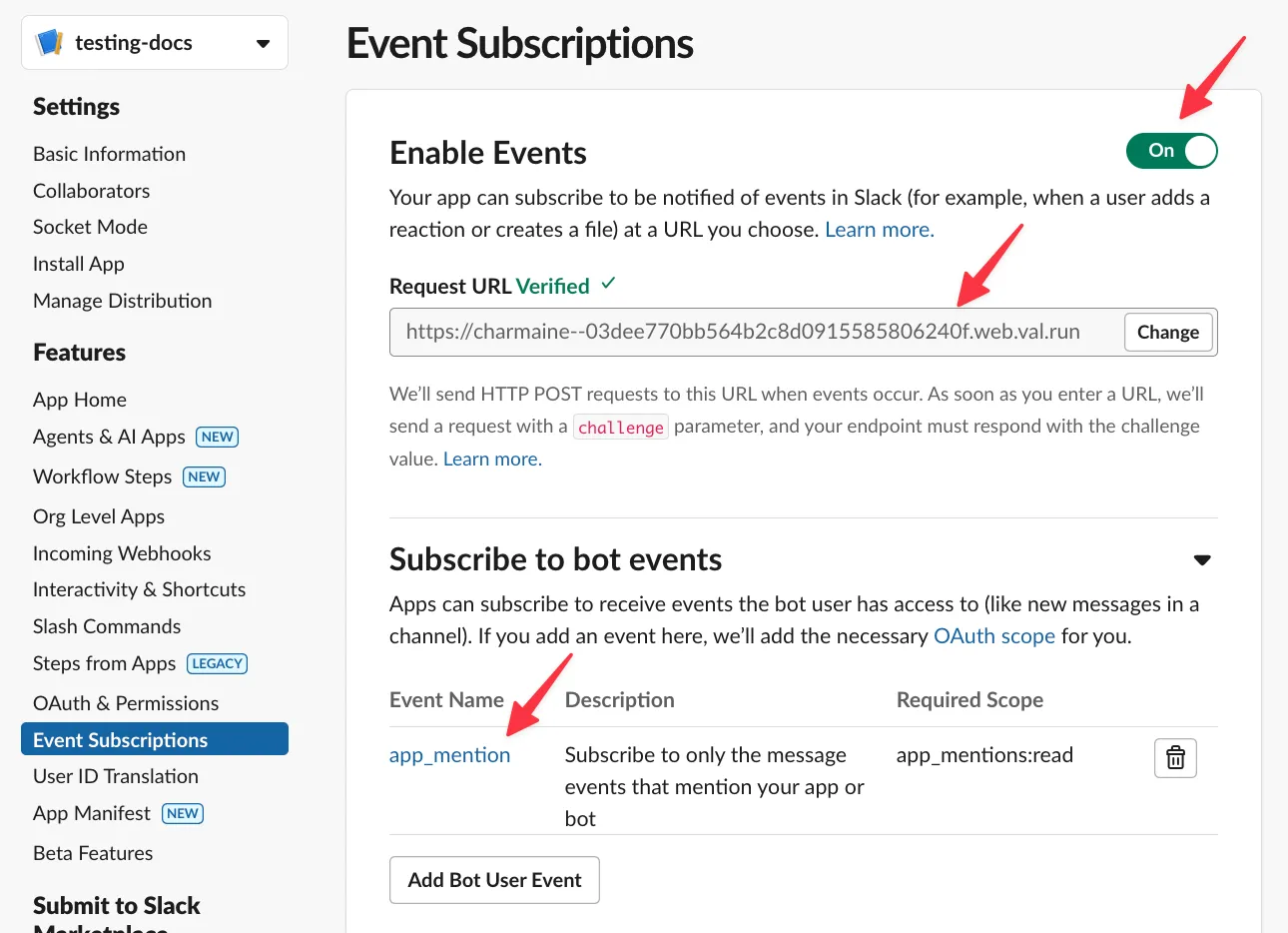Click the LEGACY badge beside Steps from Apps

[x=217, y=662]
